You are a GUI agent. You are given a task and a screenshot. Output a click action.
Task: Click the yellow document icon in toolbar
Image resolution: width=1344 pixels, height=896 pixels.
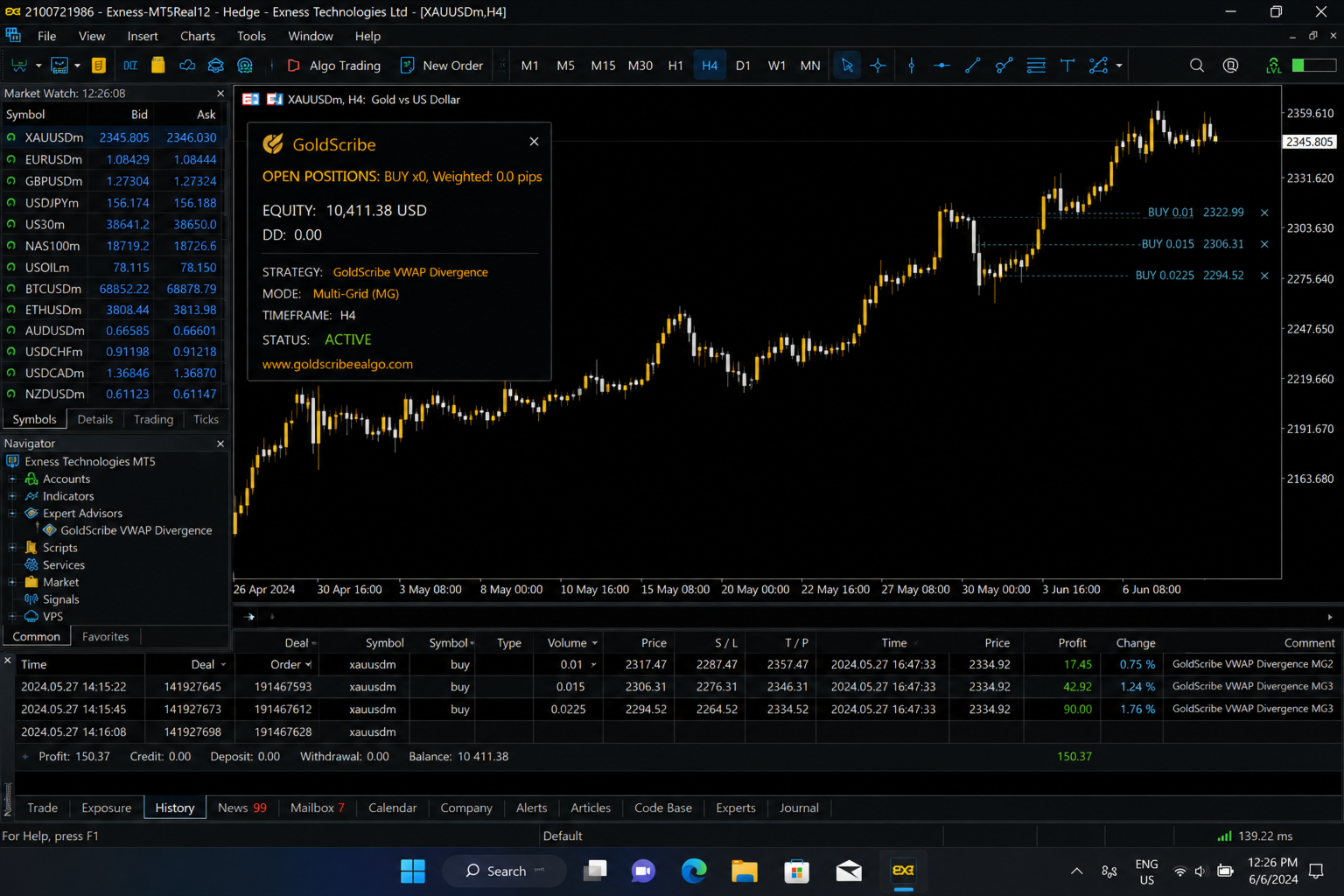coord(99,66)
